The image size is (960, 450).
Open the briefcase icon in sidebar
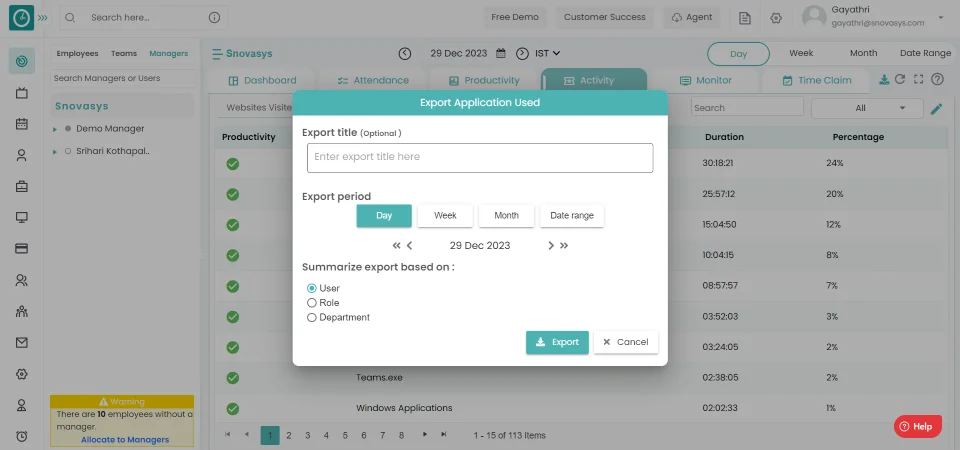point(21,186)
